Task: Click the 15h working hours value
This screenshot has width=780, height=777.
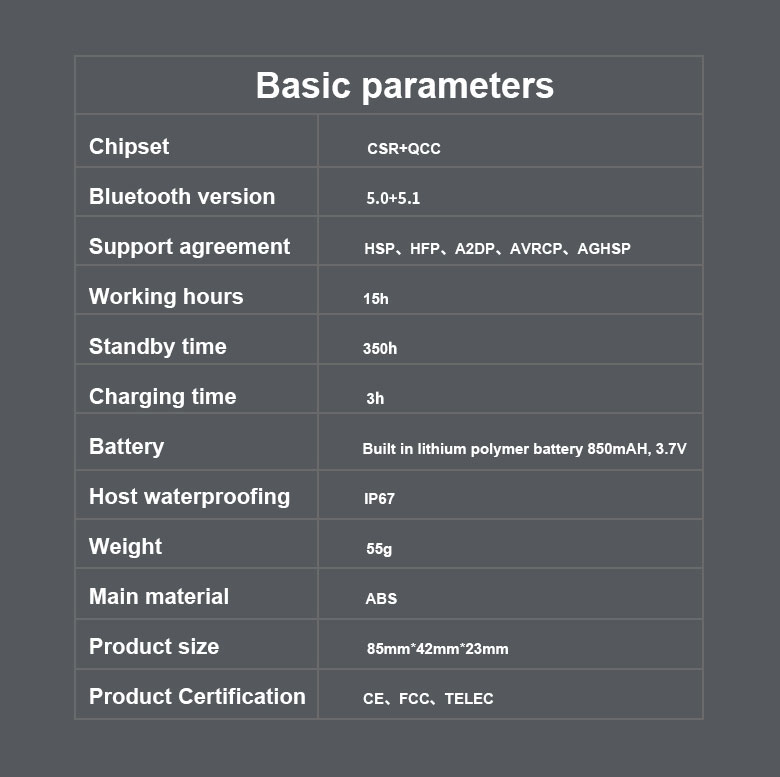Action: click(x=376, y=299)
